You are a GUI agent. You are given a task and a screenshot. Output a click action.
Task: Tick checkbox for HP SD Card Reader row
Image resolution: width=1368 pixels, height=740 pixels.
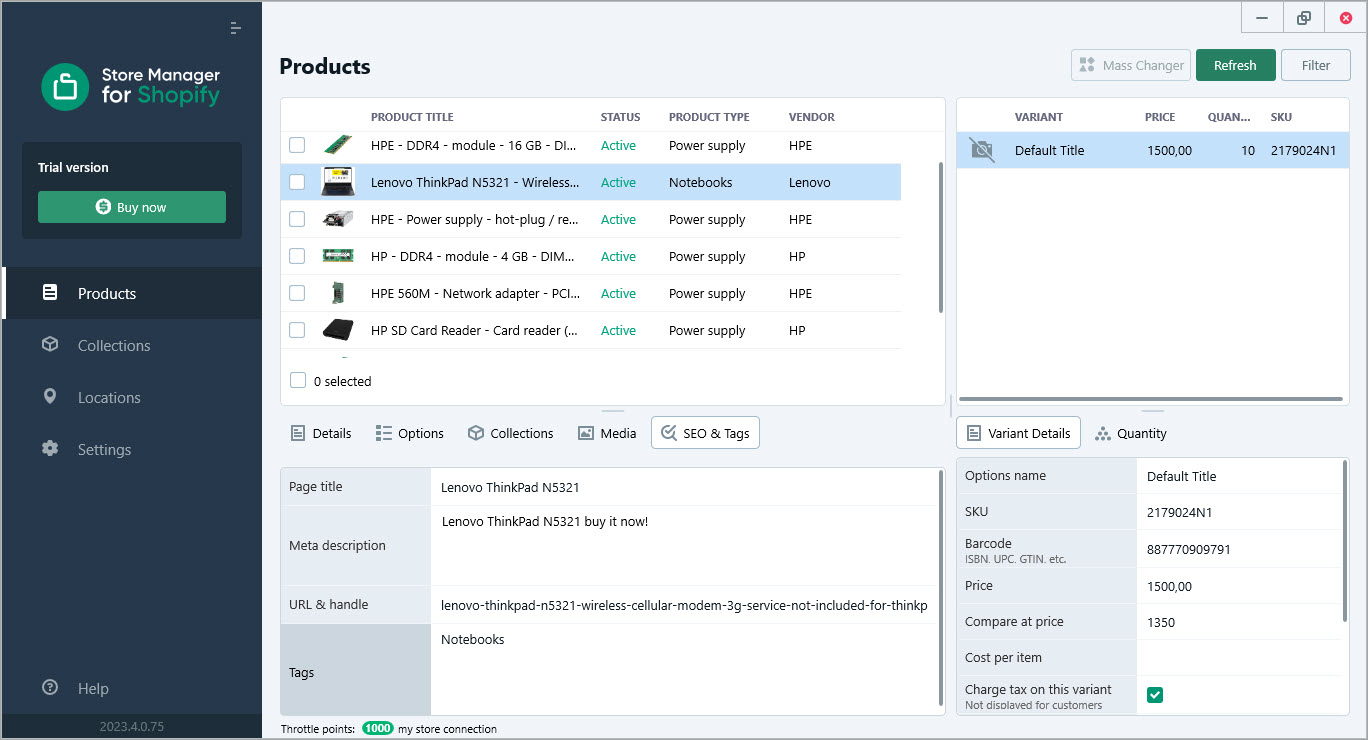tap(297, 330)
